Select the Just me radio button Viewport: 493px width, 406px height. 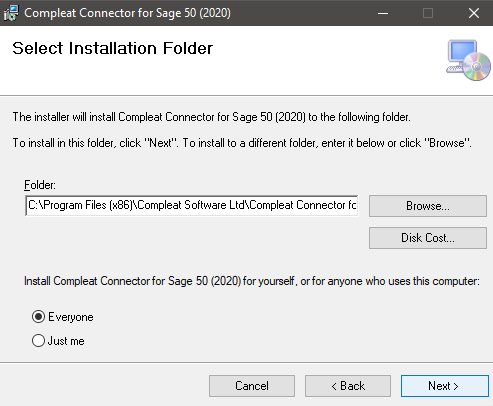(38, 341)
